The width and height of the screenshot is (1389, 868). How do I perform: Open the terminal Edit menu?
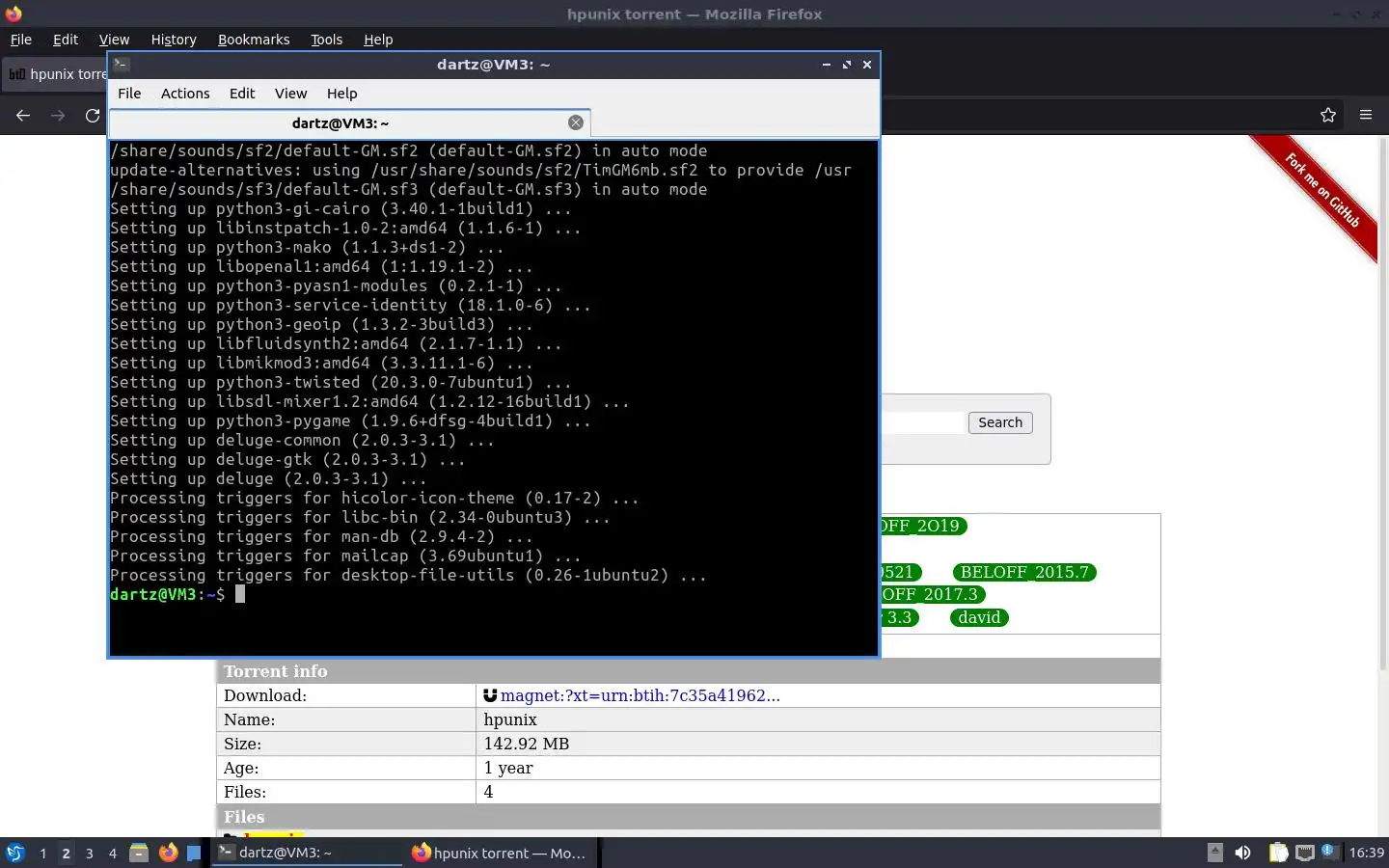pyautogui.click(x=242, y=94)
